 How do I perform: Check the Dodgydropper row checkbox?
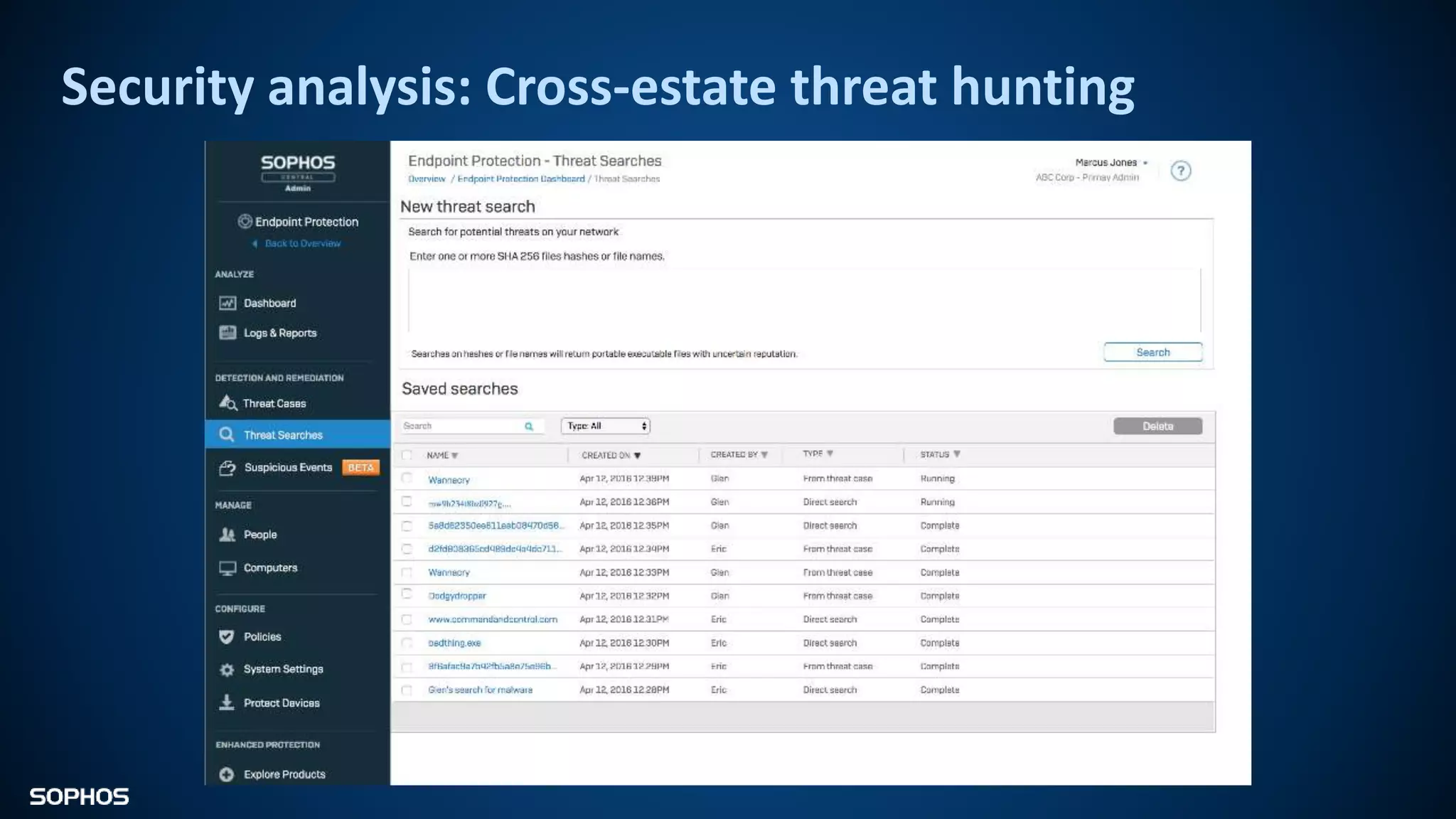[407, 594]
